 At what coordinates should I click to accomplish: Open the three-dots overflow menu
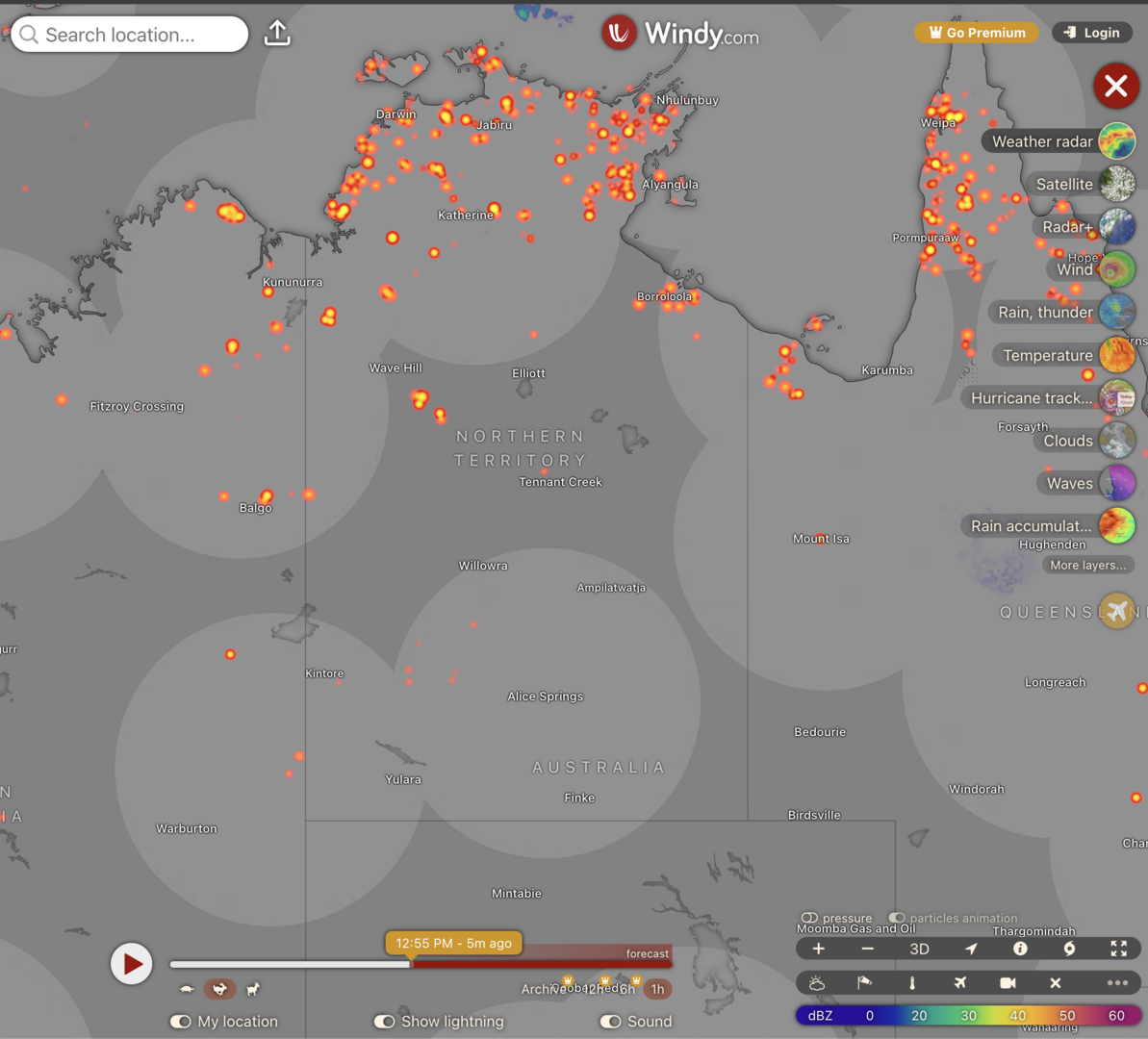[x=1116, y=982]
